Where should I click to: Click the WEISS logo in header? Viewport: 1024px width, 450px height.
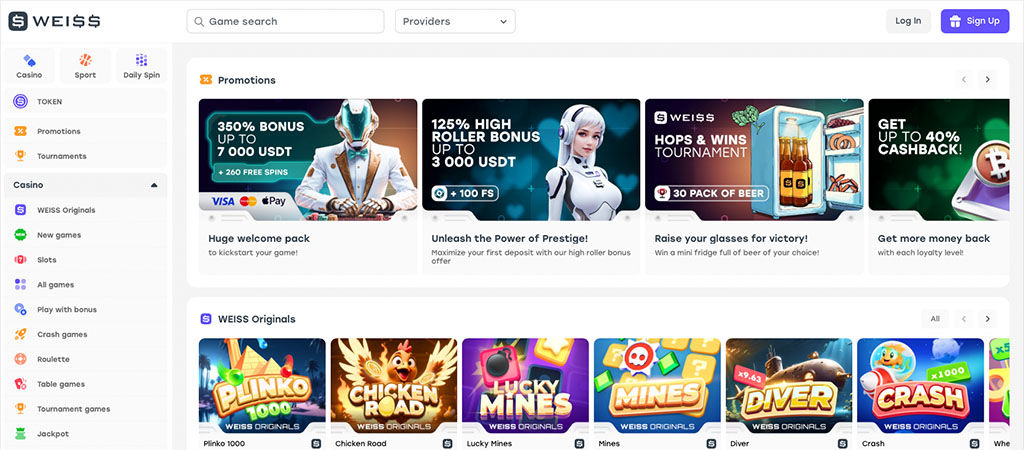(x=54, y=21)
